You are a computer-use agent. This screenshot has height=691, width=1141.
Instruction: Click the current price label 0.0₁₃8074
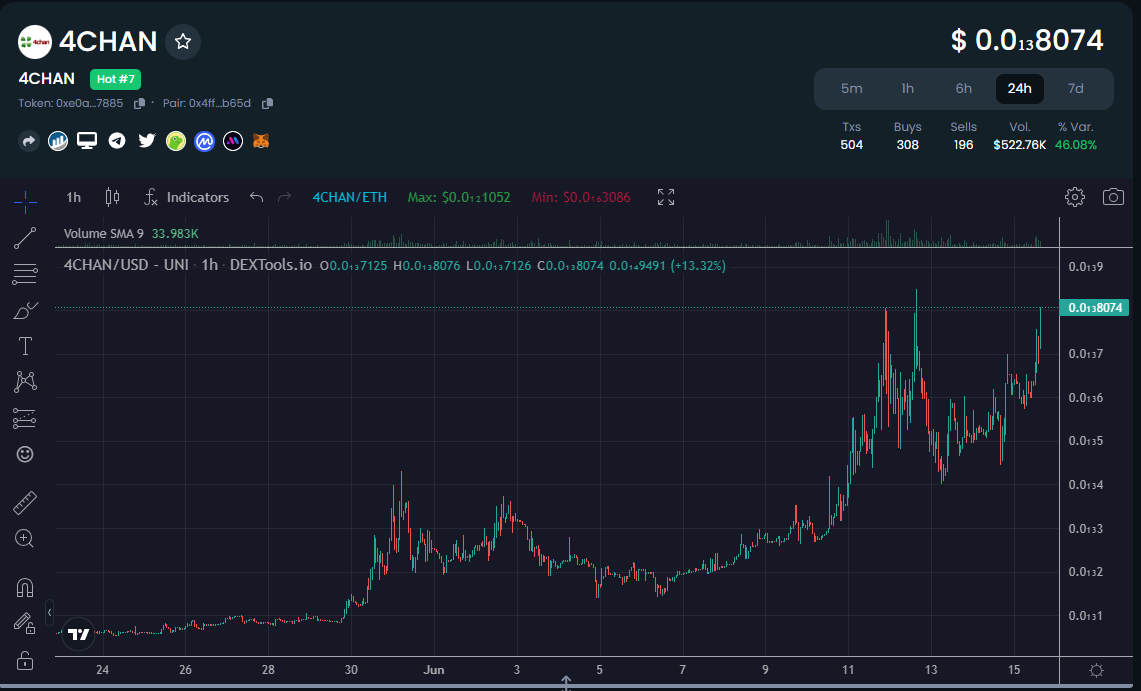1094,308
